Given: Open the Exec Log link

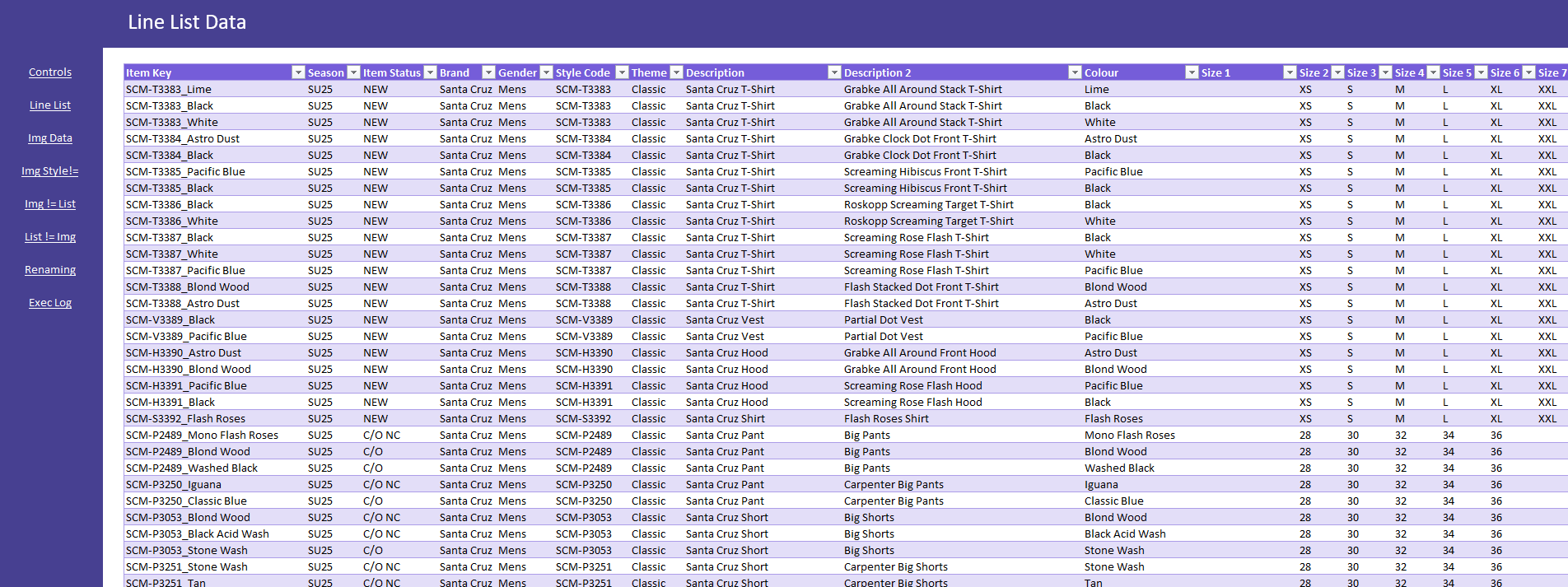Looking at the screenshot, I should [x=50, y=303].
